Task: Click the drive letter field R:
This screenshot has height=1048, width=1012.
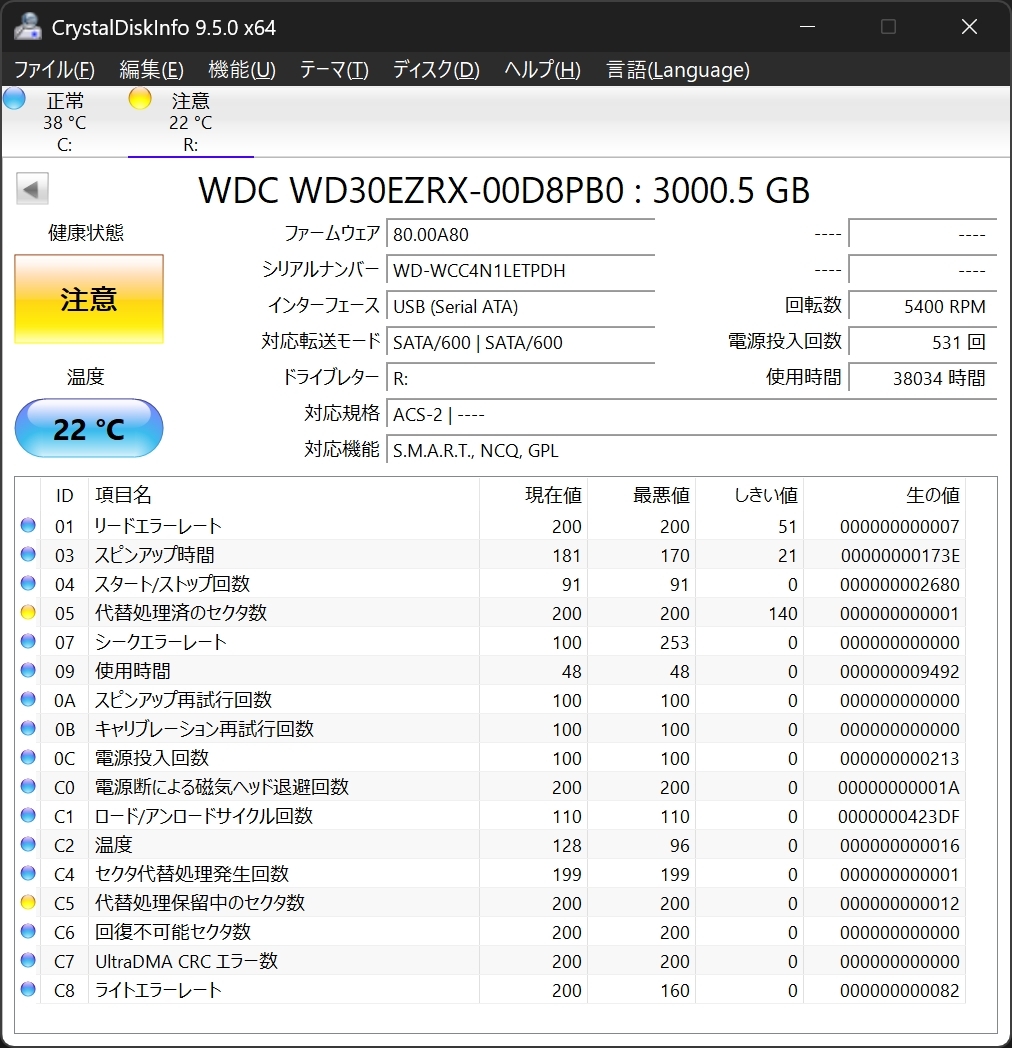Action: [521, 379]
